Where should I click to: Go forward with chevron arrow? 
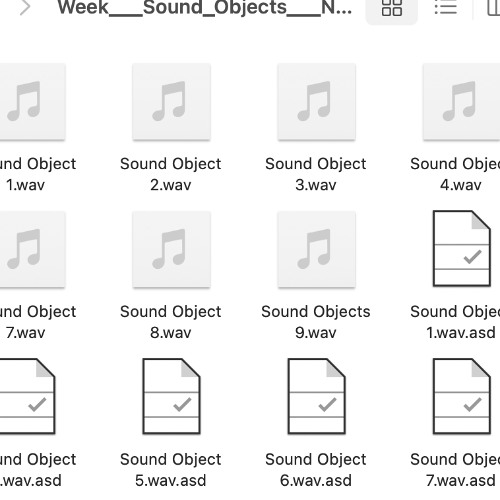click(x=25, y=8)
